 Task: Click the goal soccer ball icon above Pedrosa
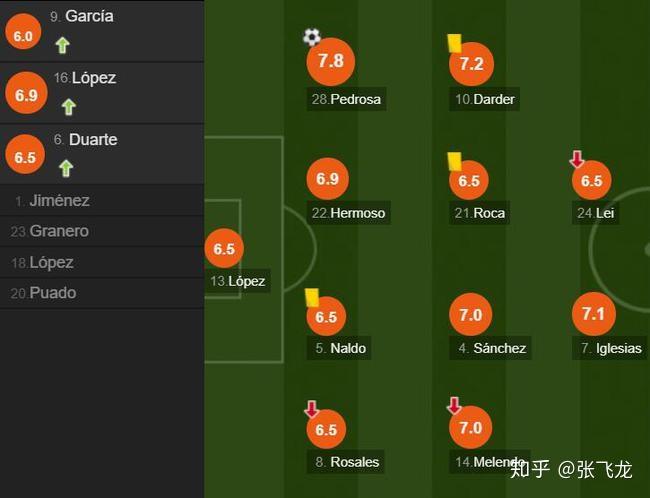click(x=312, y=37)
